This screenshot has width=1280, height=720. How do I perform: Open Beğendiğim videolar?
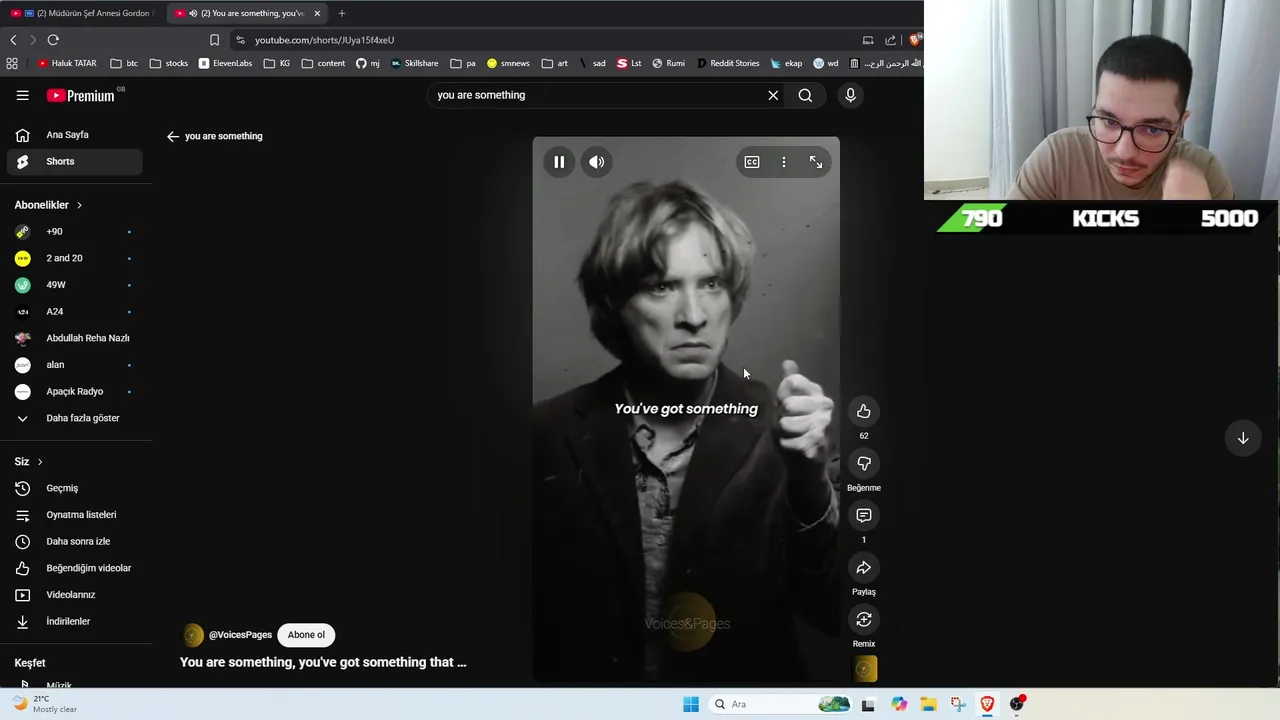click(74, 568)
